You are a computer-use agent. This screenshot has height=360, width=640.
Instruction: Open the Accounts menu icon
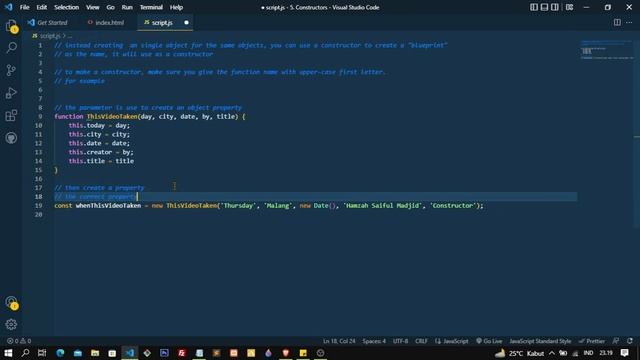[11, 302]
